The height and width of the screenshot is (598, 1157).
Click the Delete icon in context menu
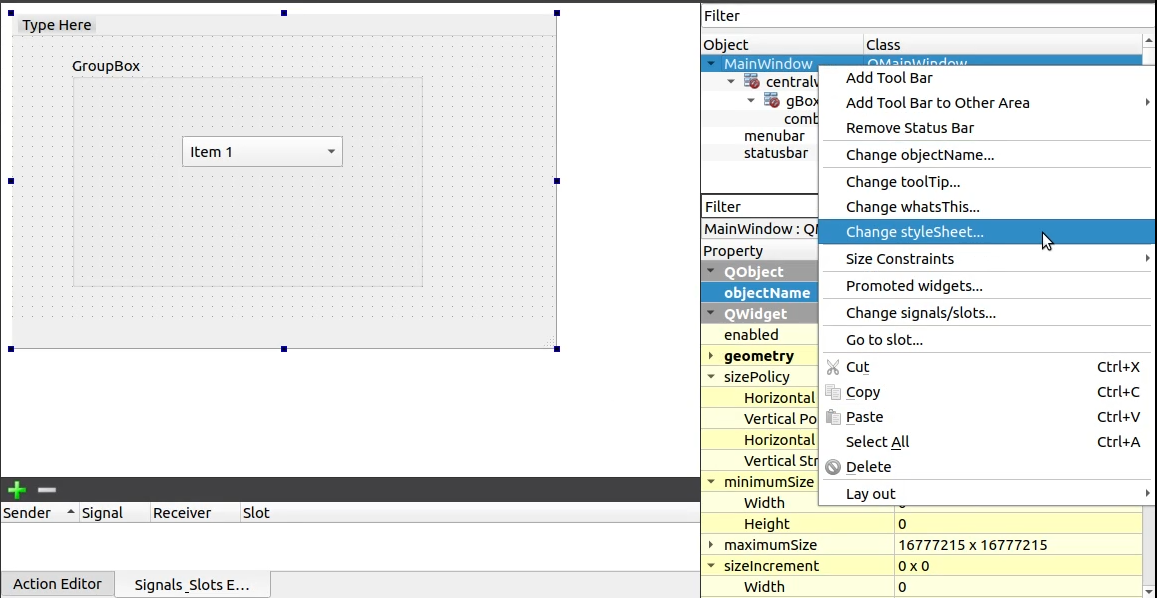point(833,467)
